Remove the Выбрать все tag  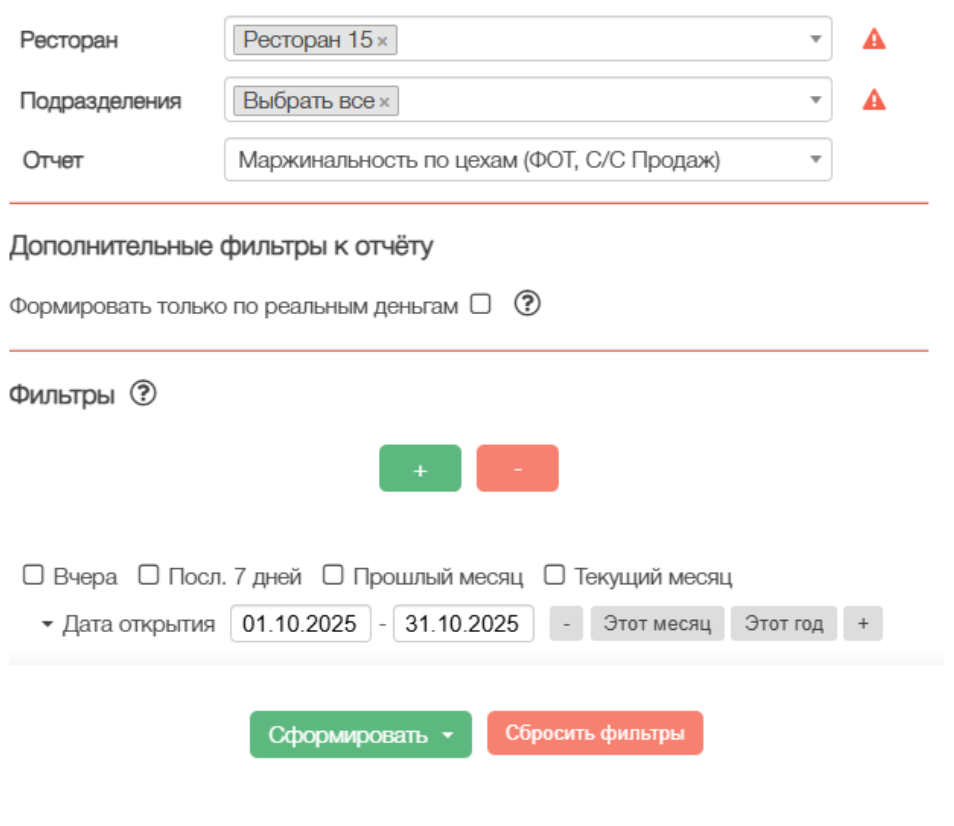[x=384, y=102]
